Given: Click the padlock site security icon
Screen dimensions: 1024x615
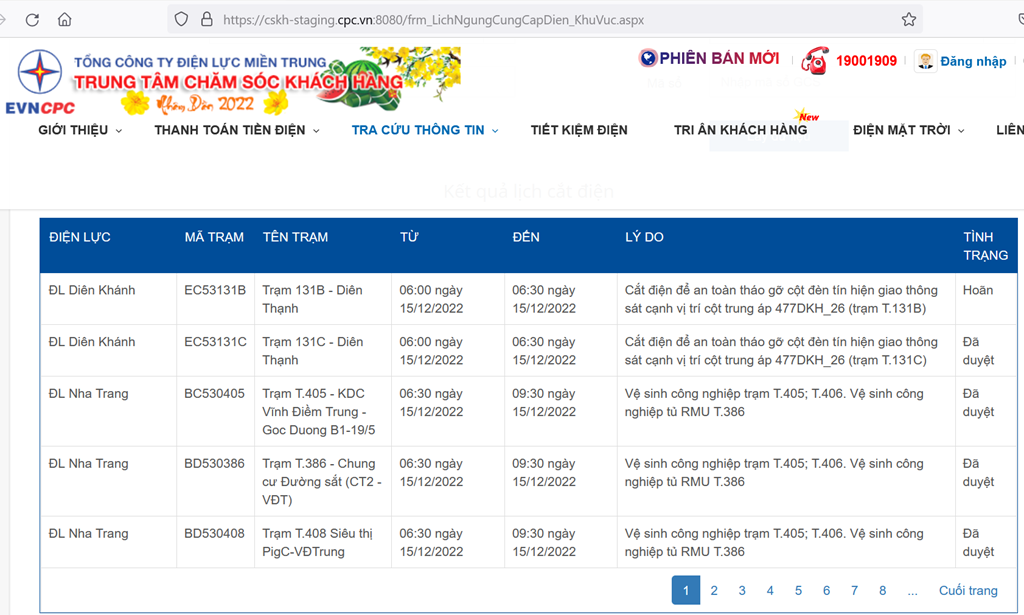Looking at the screenshot, I should (207, 20).
